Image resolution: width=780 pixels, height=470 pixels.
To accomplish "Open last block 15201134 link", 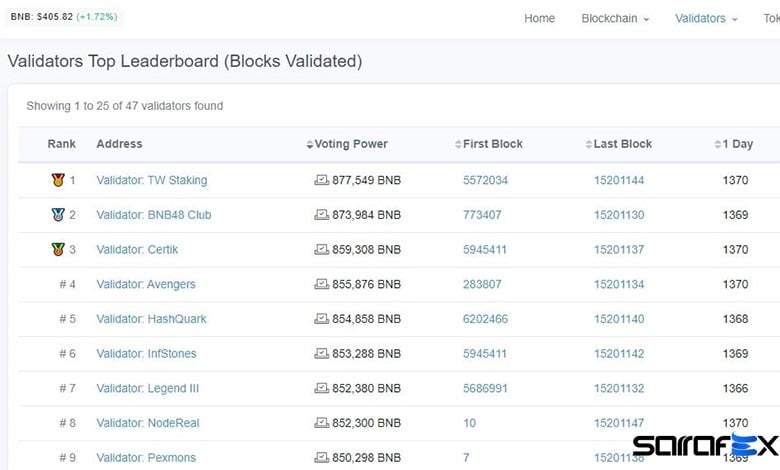I will click(619, 284).
